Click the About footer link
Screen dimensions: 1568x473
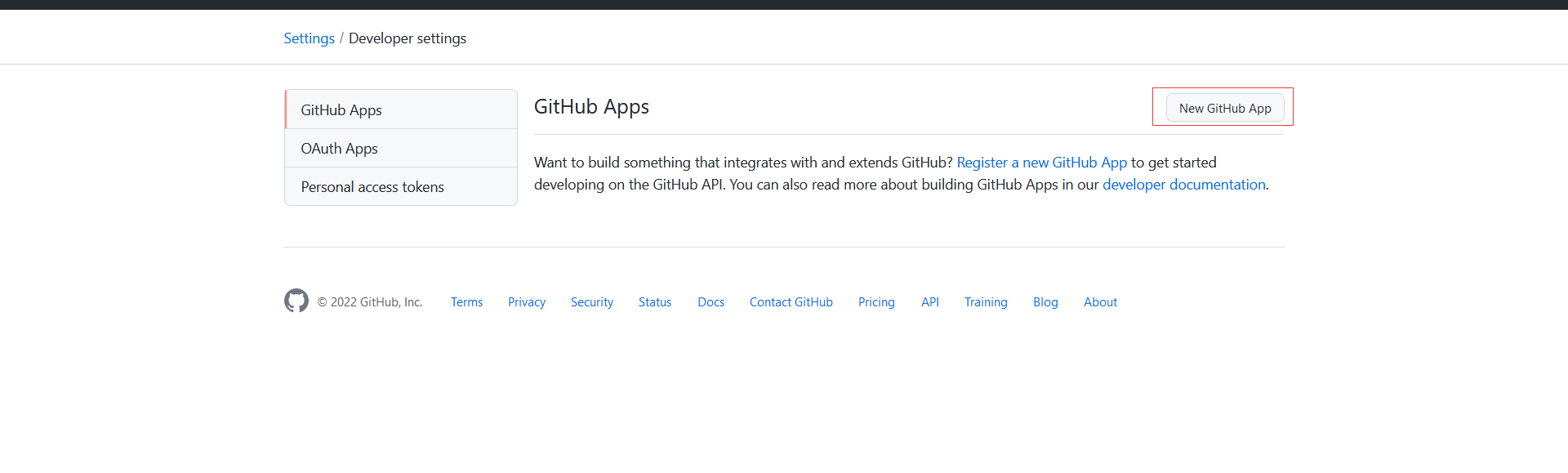tap(1100, 302)
